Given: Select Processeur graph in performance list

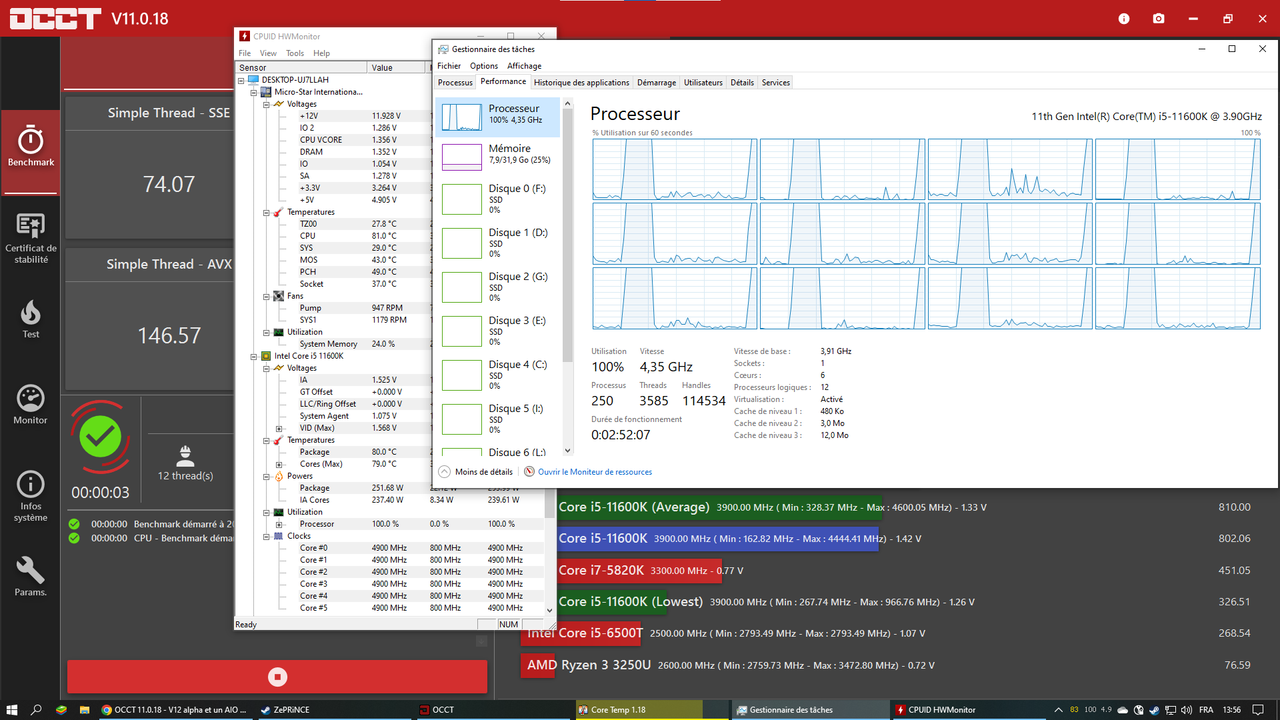Looking at the screenshot, I should [498, 115].
